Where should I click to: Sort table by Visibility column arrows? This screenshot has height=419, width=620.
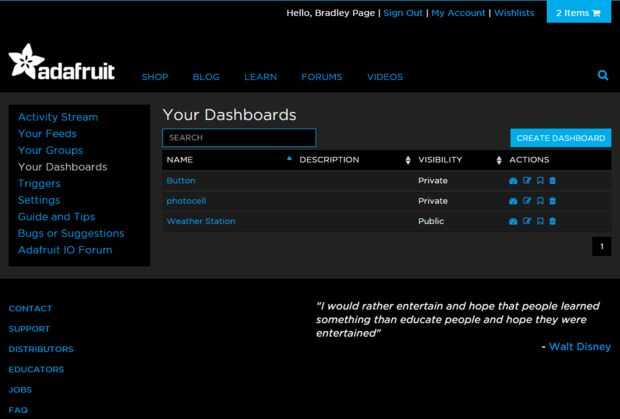499,160
